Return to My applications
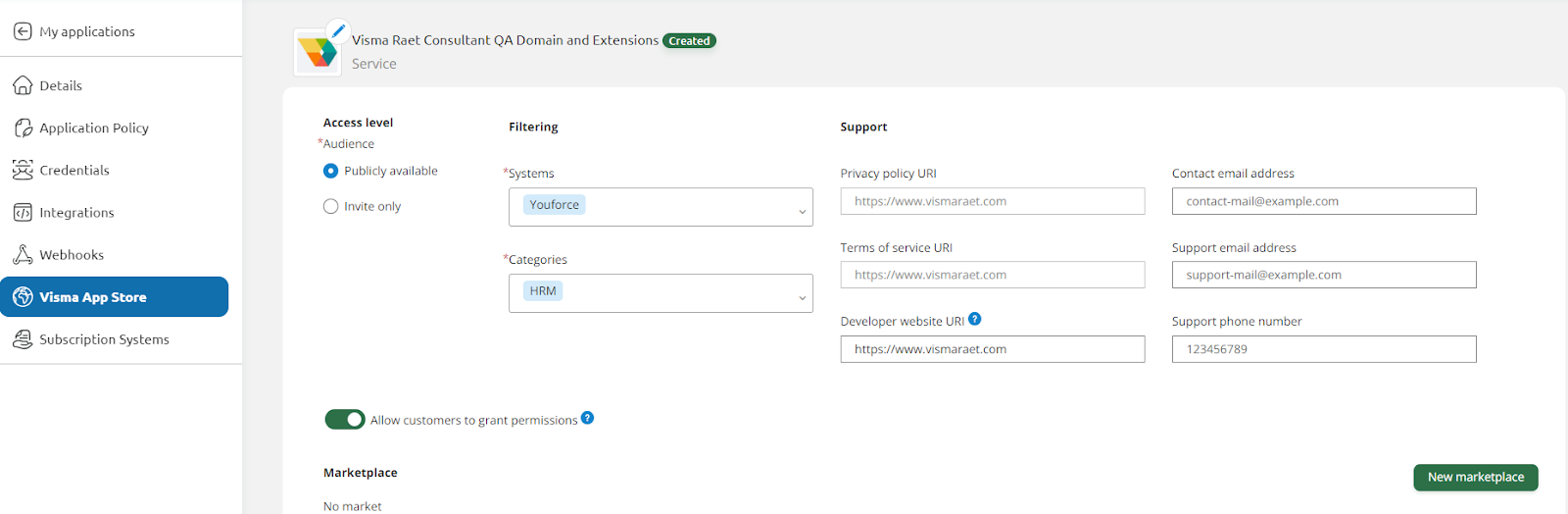1568x514 pixels. (86, 31)
